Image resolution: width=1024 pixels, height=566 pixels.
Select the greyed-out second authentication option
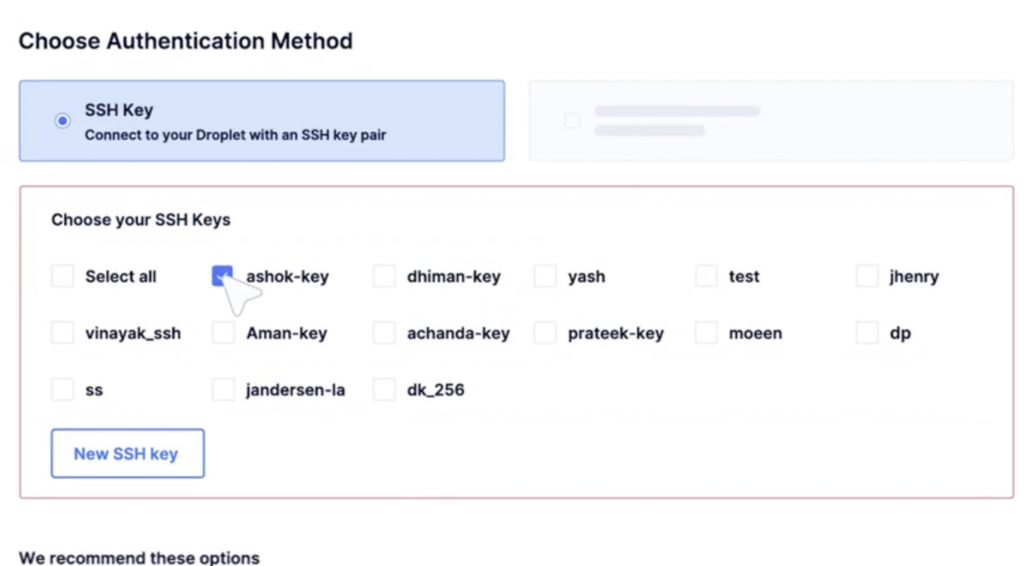(770, 121)
